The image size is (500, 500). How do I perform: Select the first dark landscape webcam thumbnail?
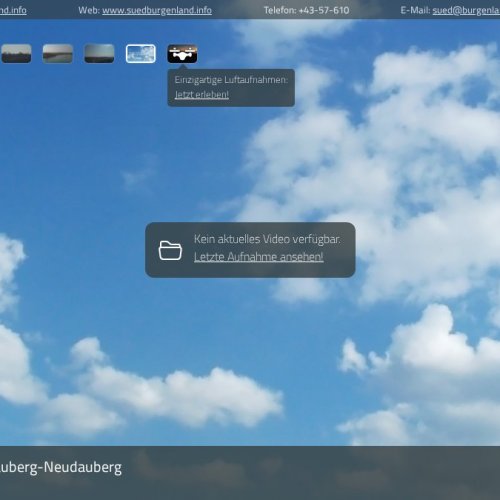16,54
